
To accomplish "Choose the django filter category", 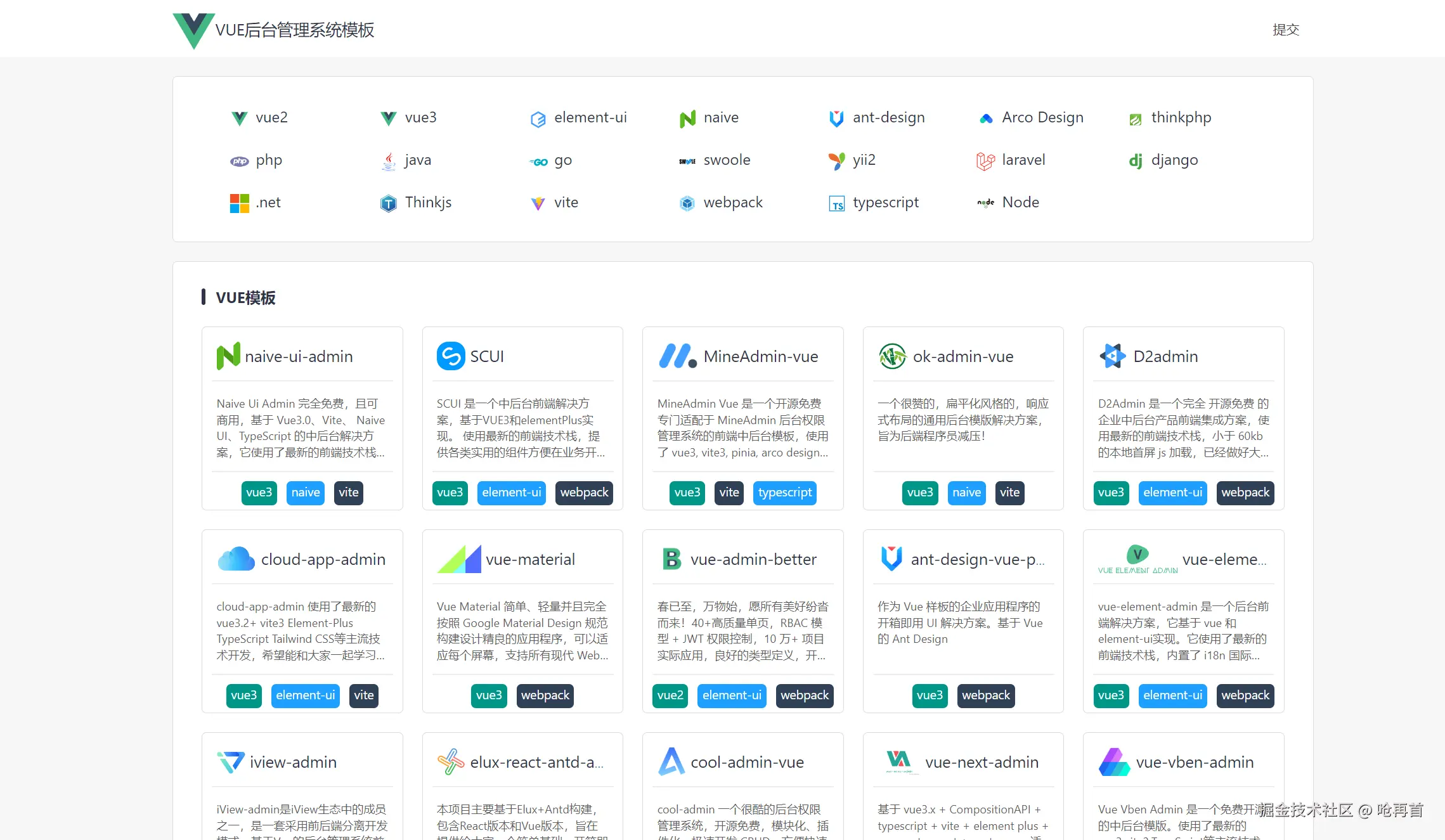I will [1174, 160].
